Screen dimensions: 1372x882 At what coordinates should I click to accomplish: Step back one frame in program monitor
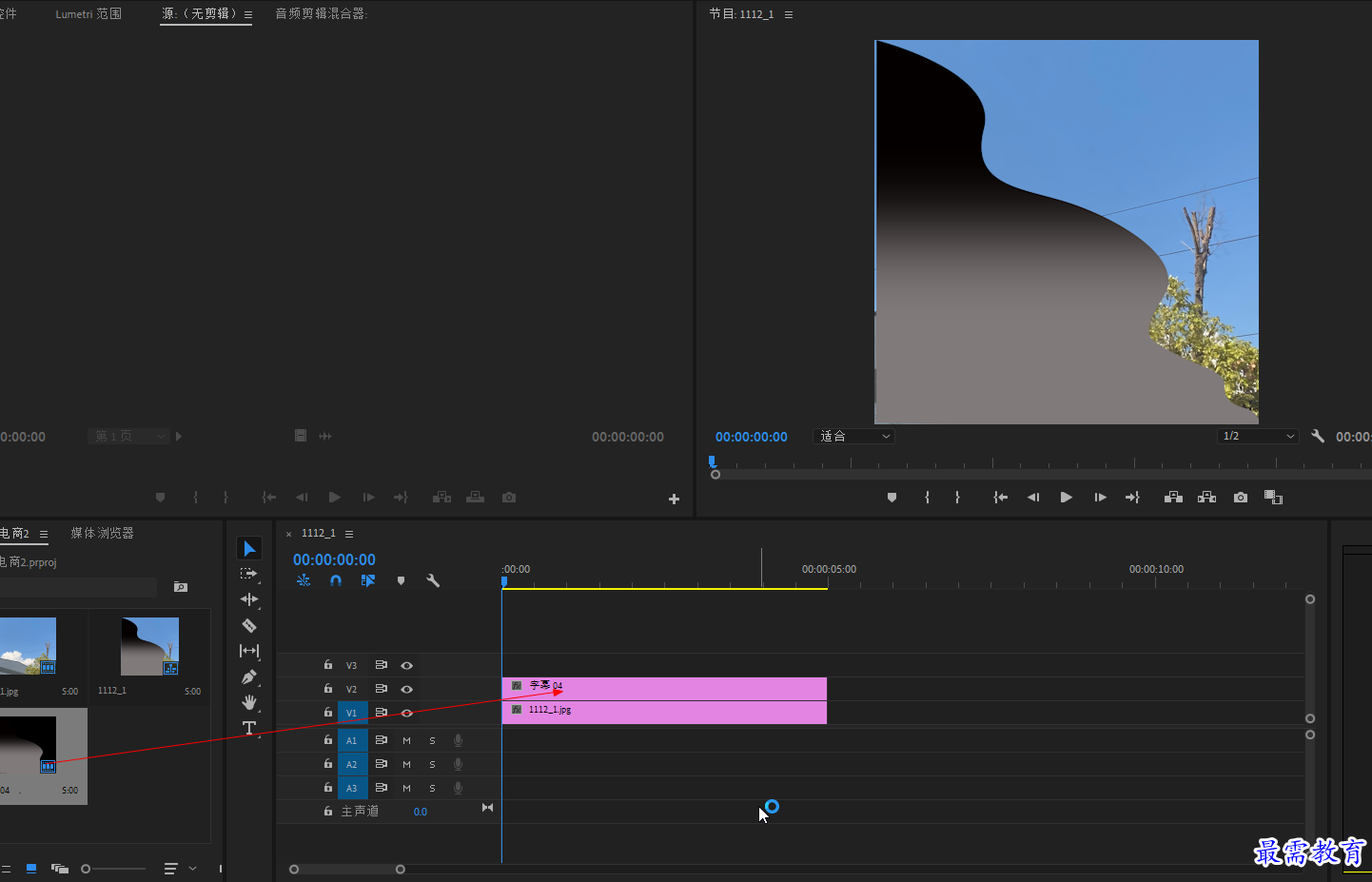point(1033,498)
